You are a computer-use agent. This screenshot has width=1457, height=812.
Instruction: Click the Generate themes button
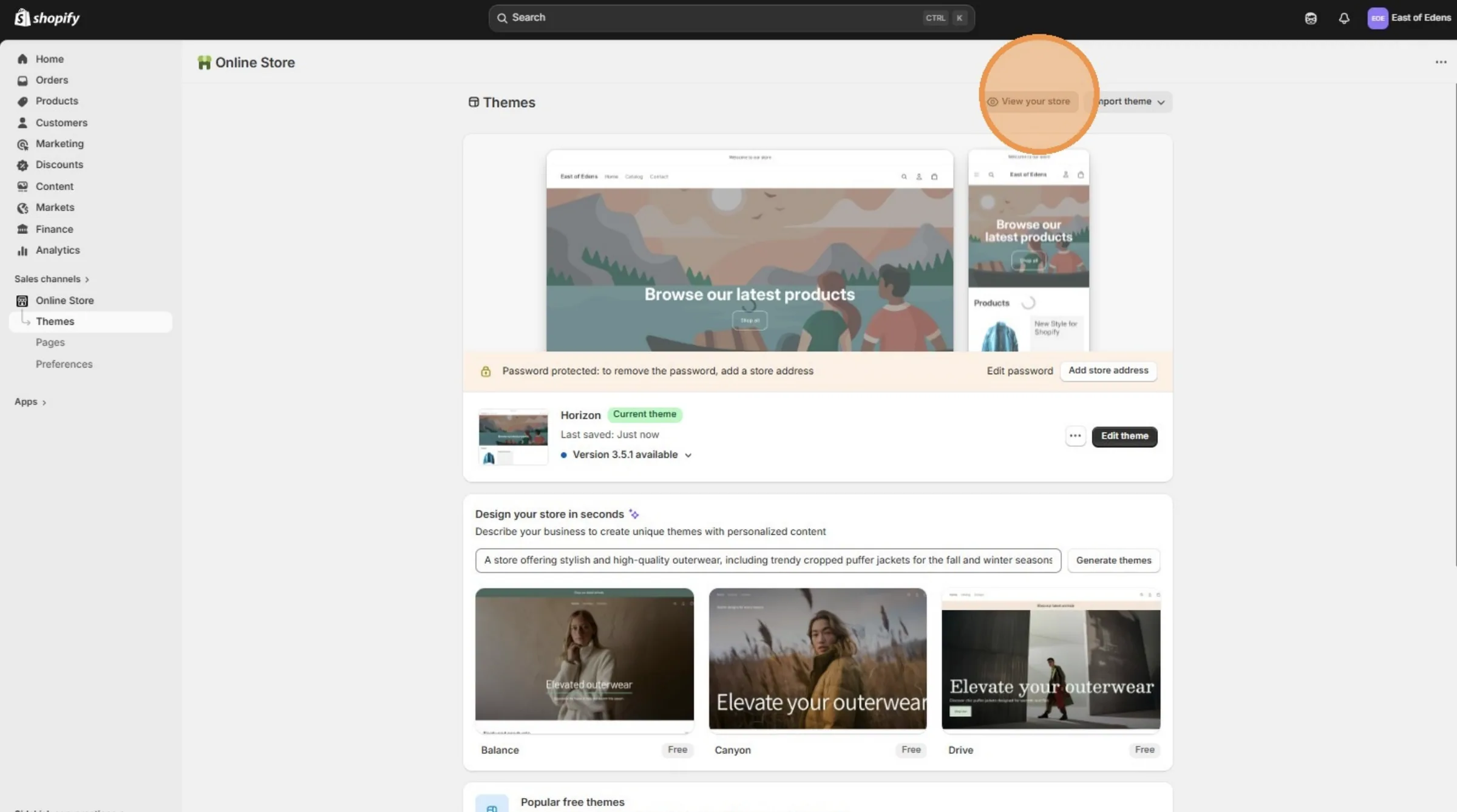tap(1113, 560)
